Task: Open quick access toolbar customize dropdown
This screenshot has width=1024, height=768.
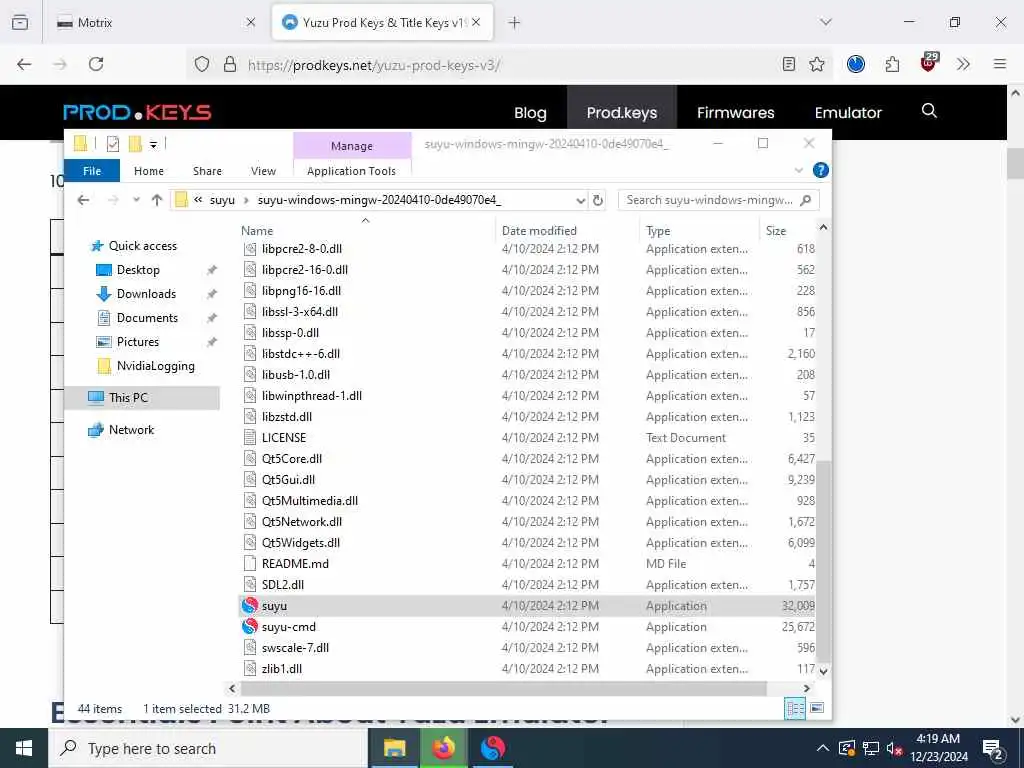Action: click(x=153, y=145)
